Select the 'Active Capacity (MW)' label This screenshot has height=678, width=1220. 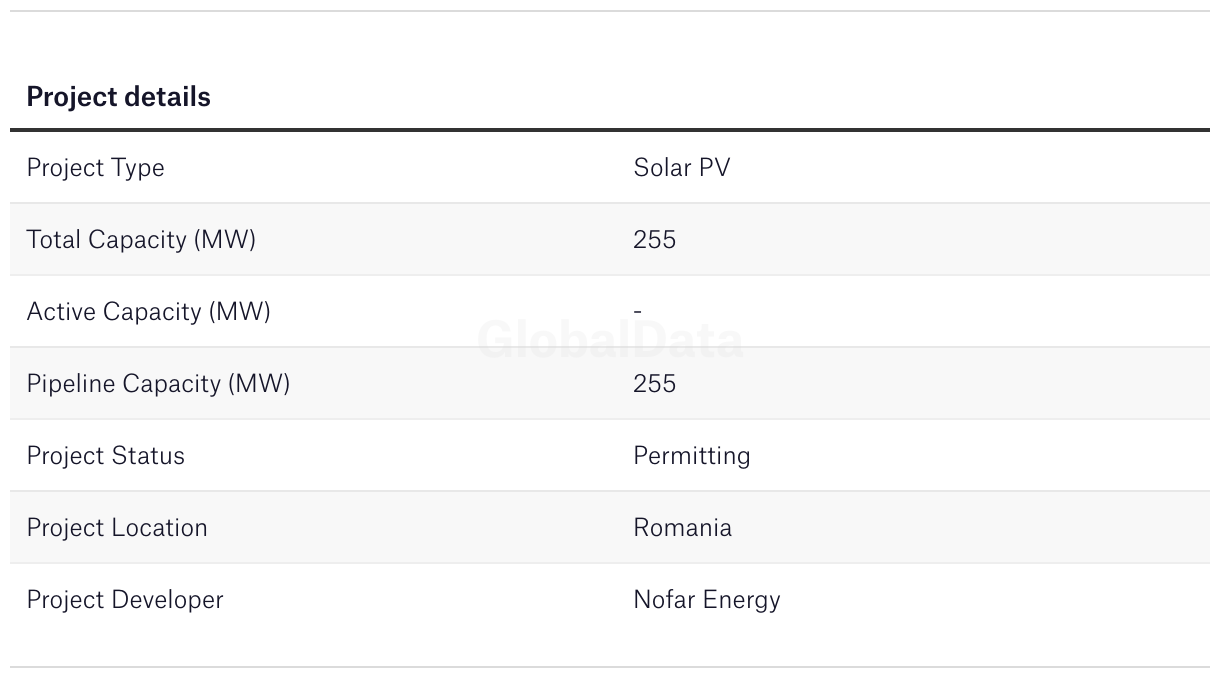coord(148,312)
